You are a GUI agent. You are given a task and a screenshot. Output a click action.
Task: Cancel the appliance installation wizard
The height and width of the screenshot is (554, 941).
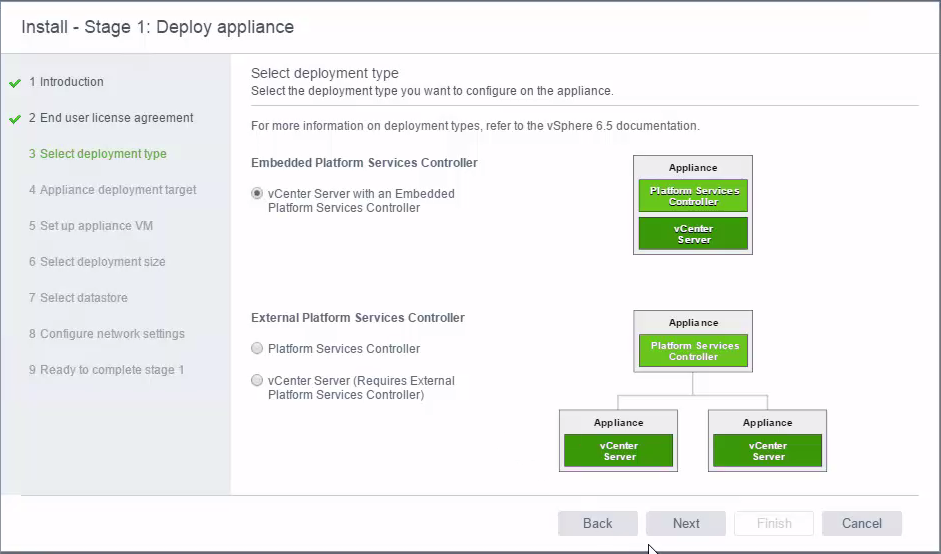click(862, 523)
